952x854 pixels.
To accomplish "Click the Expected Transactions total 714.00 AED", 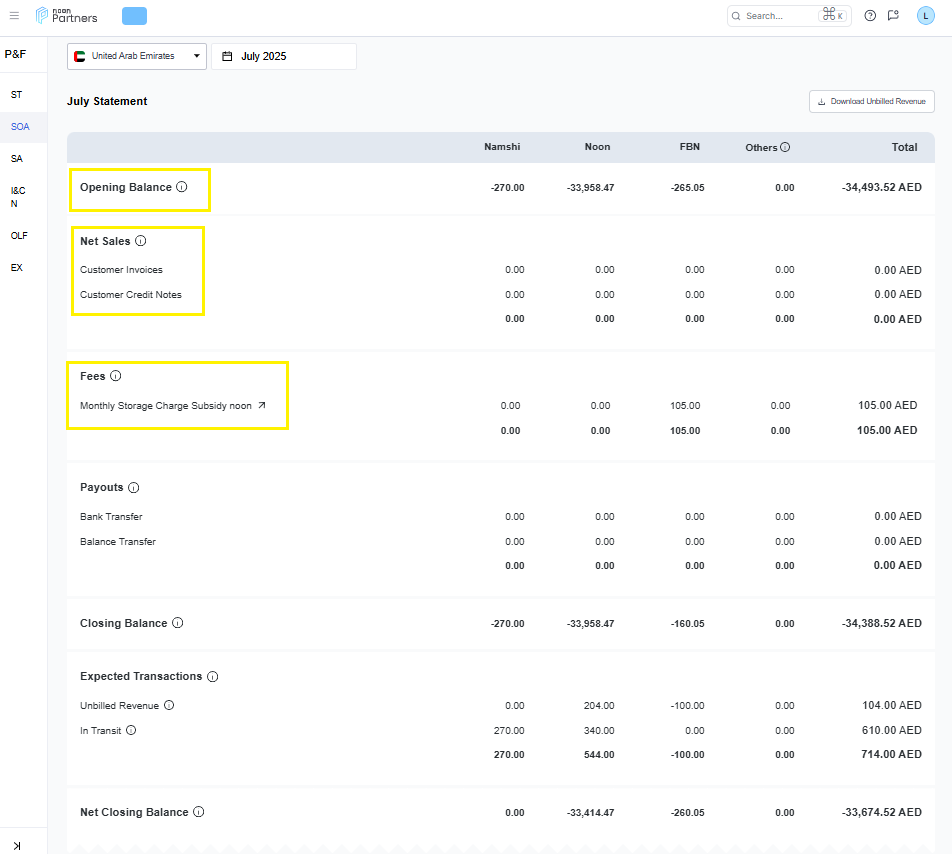I will tap(891, 754).
